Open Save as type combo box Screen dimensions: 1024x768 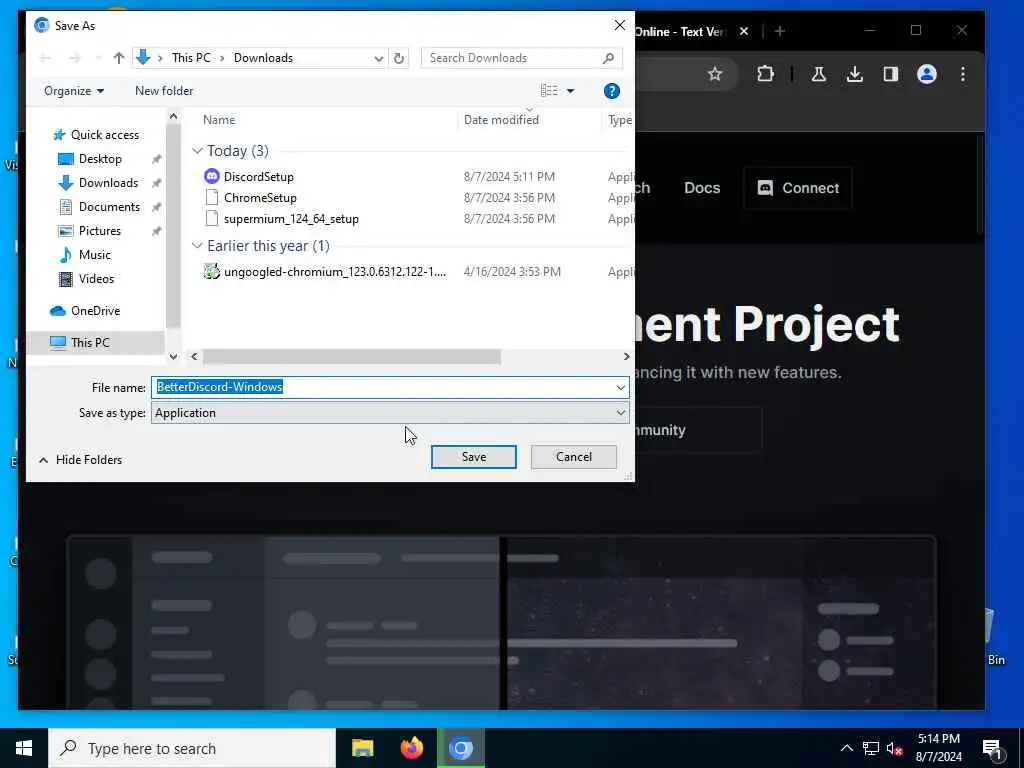(x=390, y=413)
